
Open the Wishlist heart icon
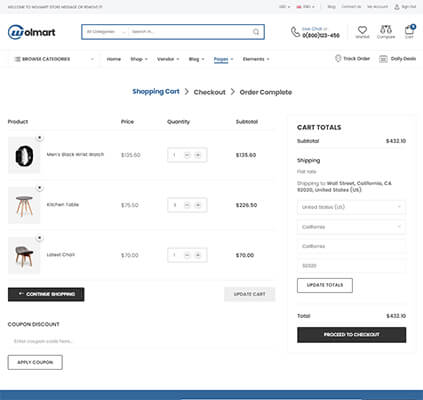(x=362, y=30)
